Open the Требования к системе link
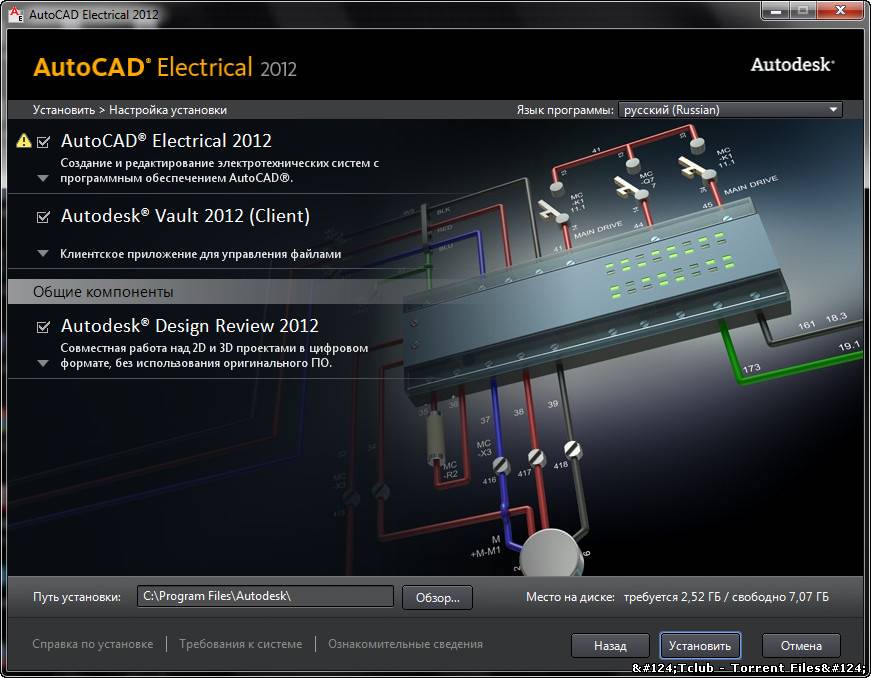The image size is (871, 678). coord(240,644)
